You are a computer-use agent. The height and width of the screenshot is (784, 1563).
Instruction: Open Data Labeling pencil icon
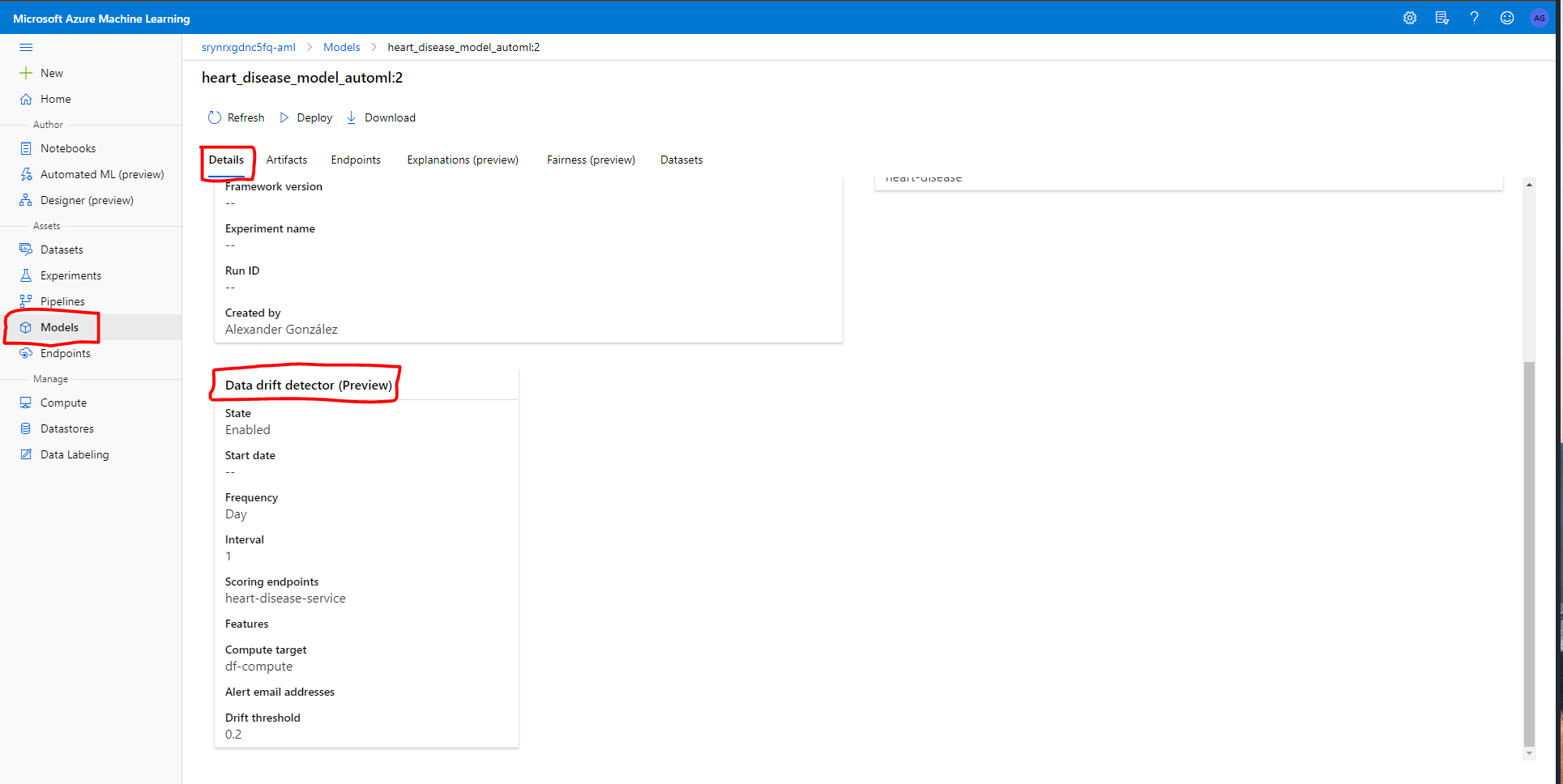click(26, 454)
